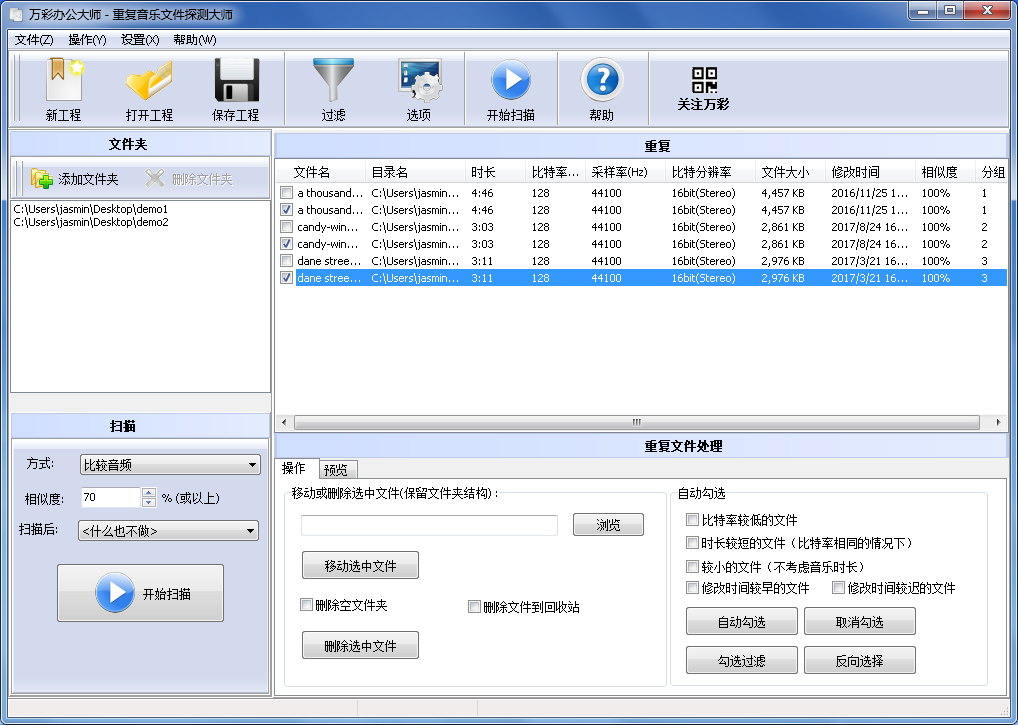The image size is (1018, 725).
Task: Click the 关注万彩 QR code icon
Action: [704, 80]
